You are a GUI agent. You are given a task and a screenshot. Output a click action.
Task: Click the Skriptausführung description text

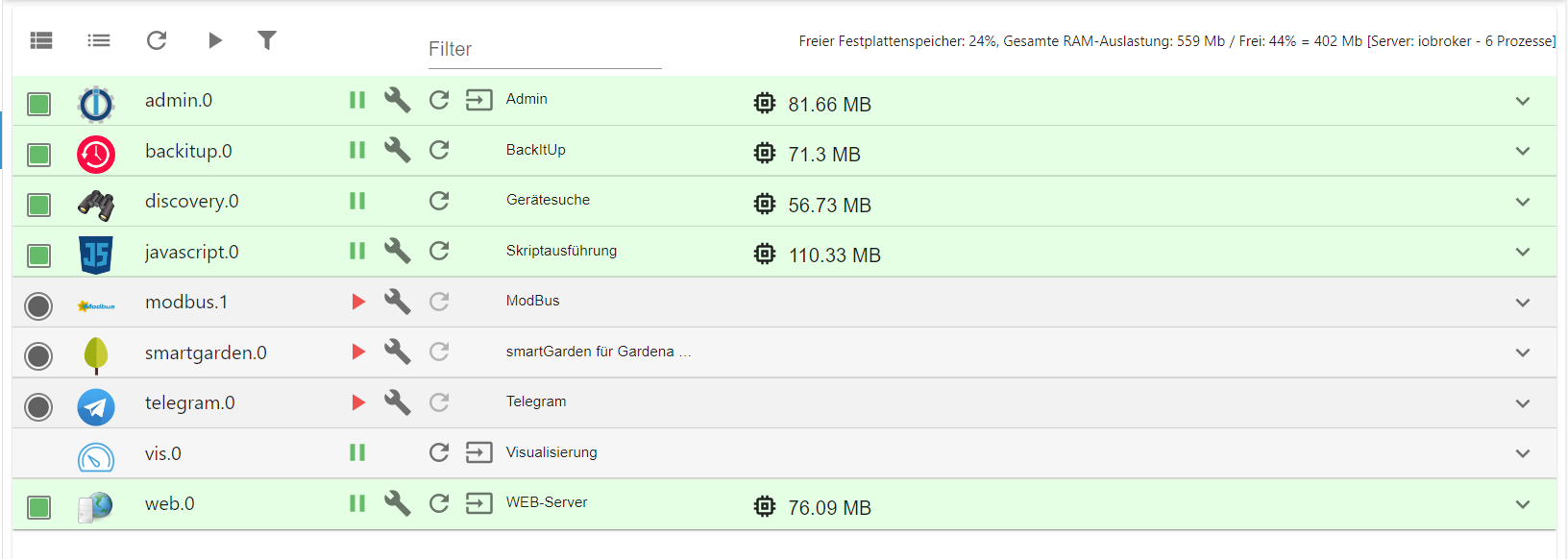561,251
